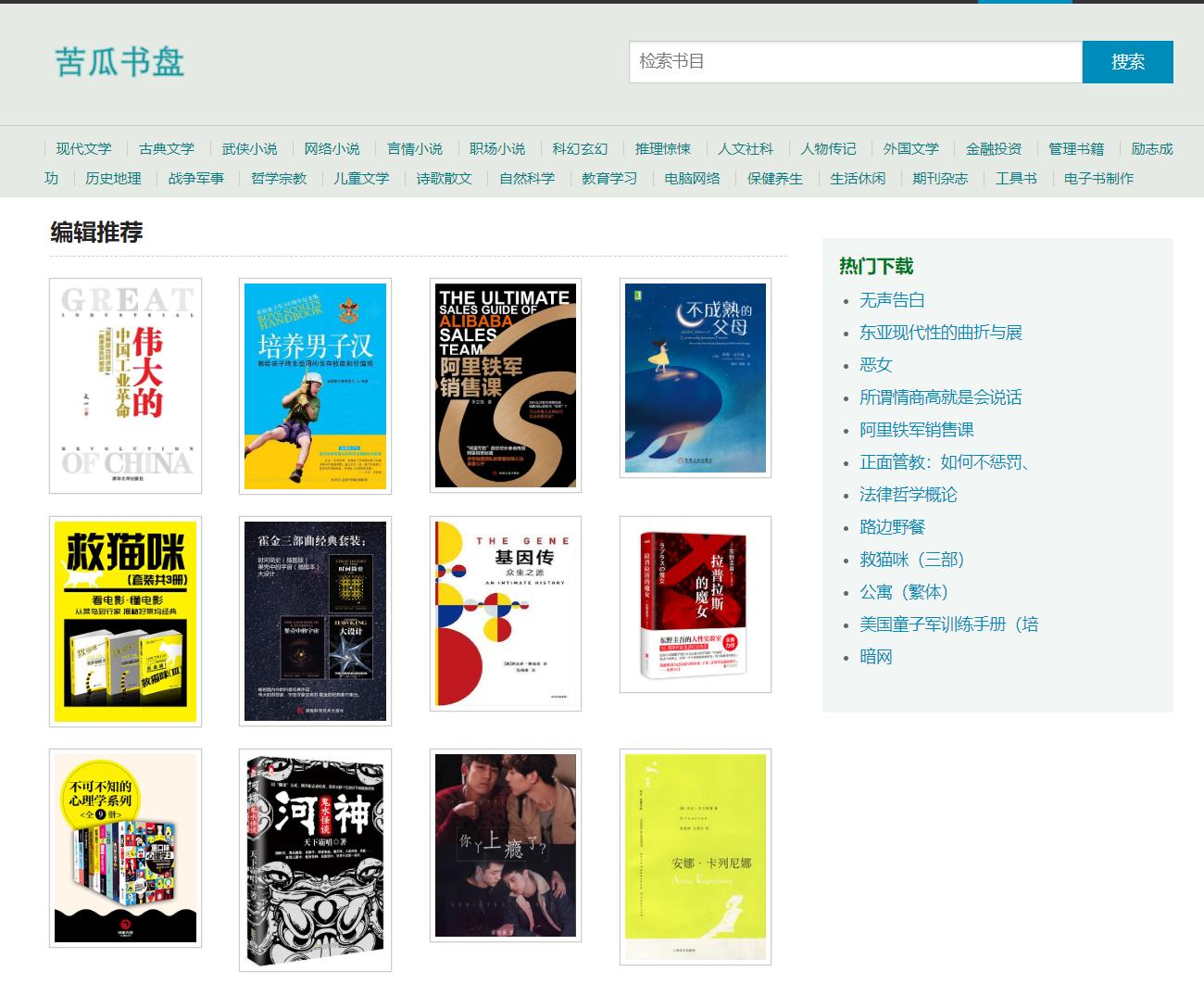Viewport: 1204px width, 996px height.
Task: Click 美国童子军训练手册 link
Action: coord(949,624)
